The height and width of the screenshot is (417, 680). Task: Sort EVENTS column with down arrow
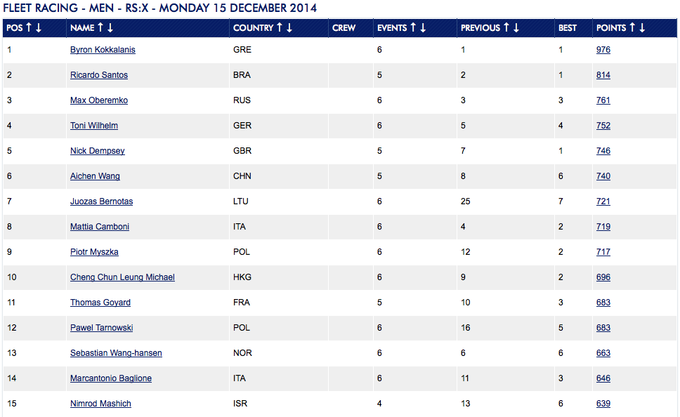point(423,28)
